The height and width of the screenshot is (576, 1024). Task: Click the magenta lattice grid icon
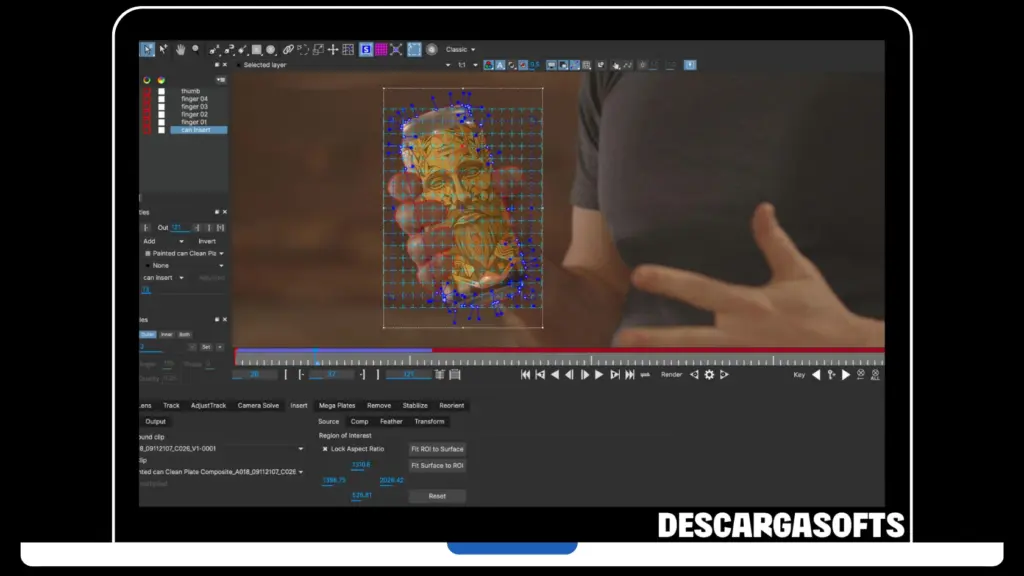[380, 49]
